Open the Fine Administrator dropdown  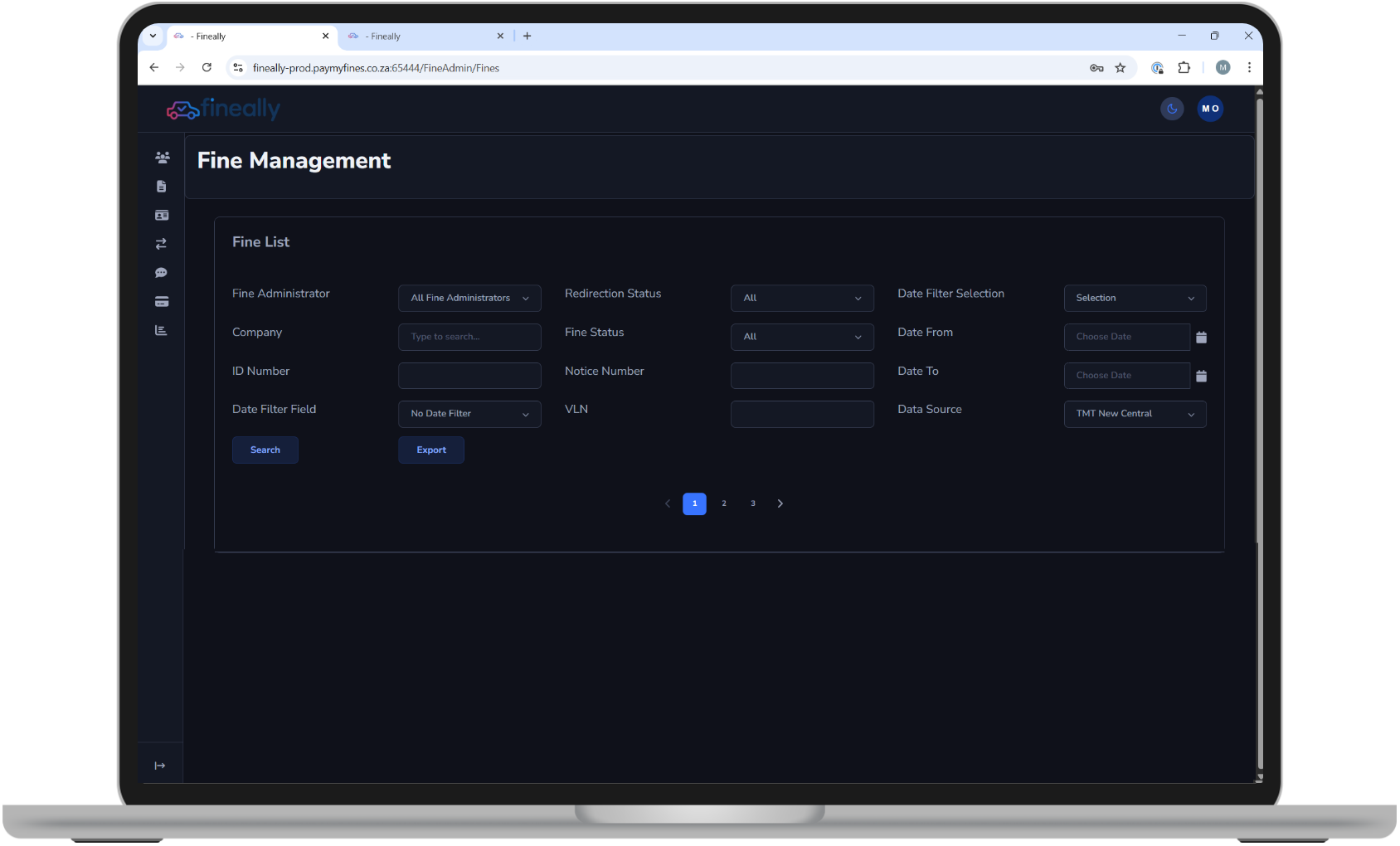[469, 298]
